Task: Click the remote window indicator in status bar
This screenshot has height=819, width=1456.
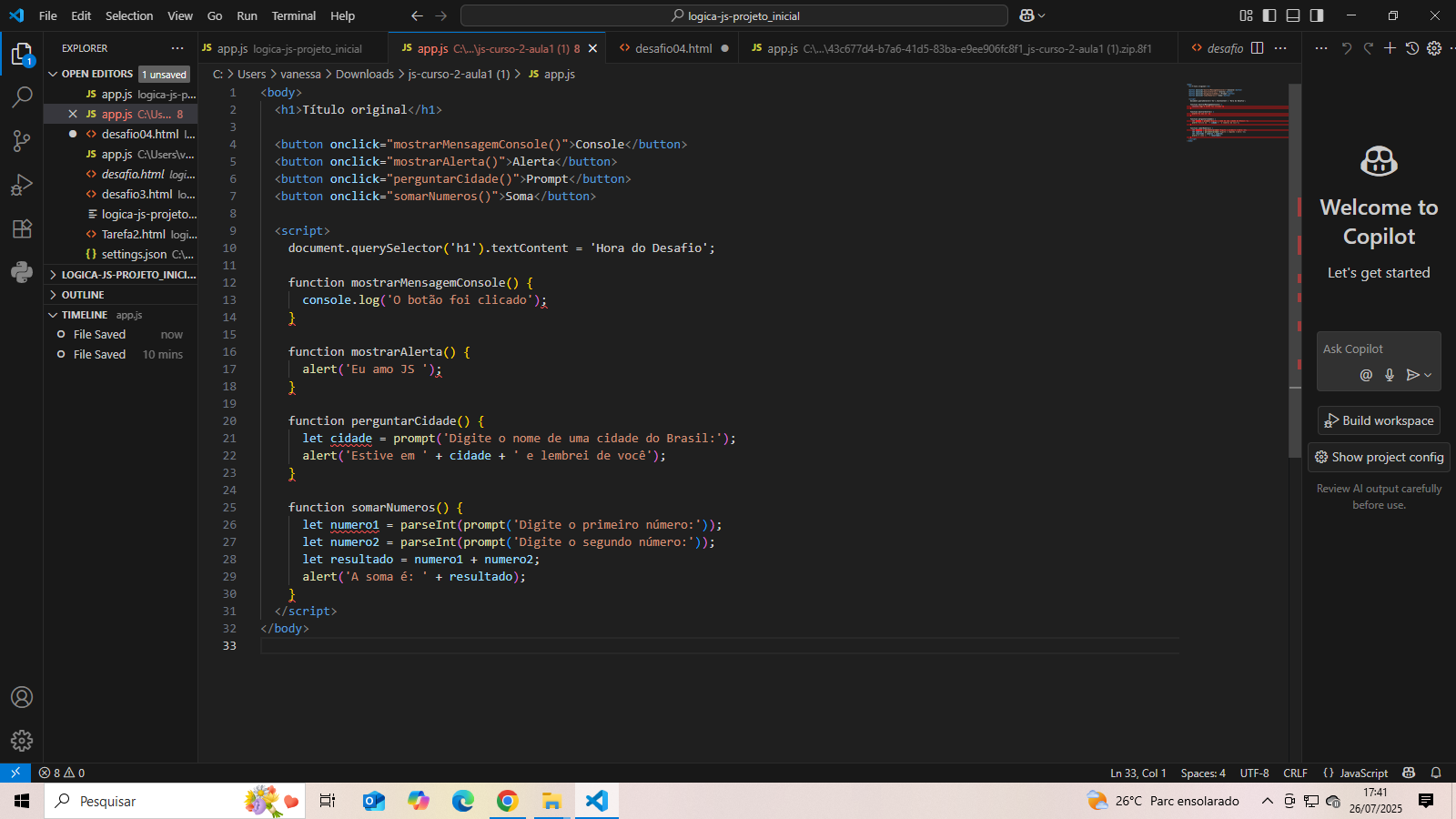Action: pyautogui.click(x=15, y=773)
